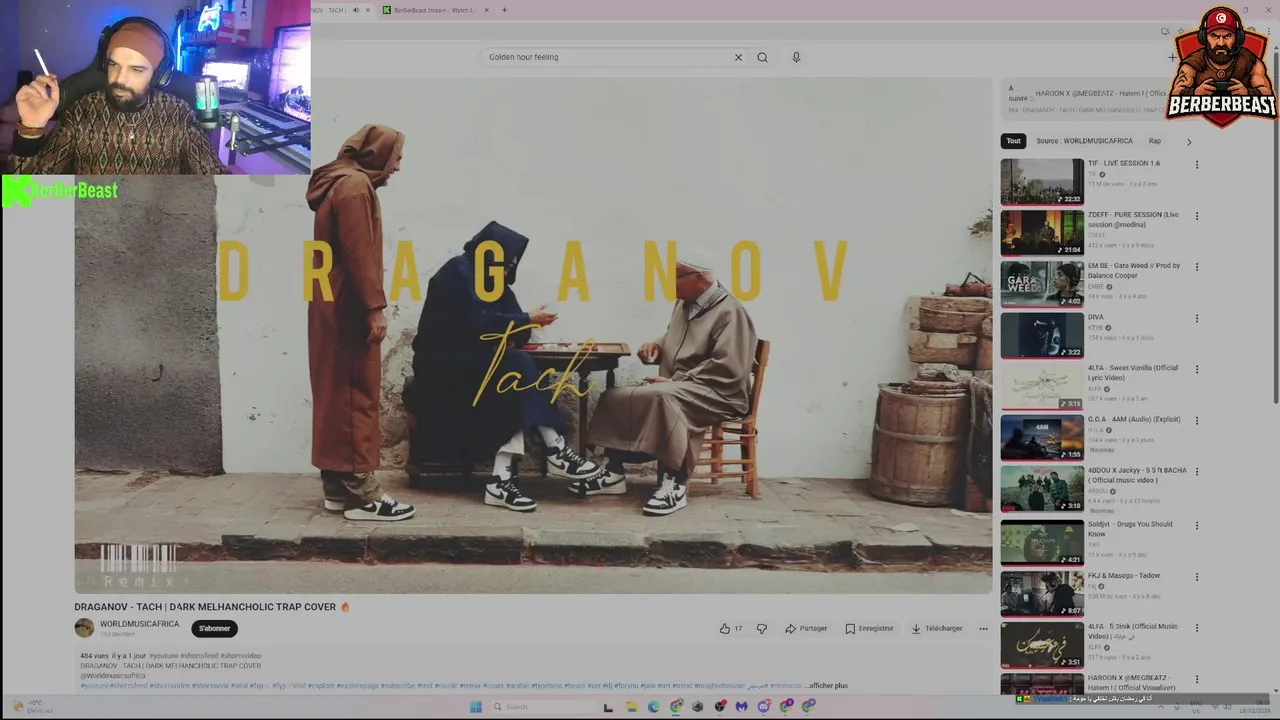Viewport: 1280px width, 720px height.
Task: Open 4LFA Sweet Vanilla thumbnail
Action: [x=1042, y=386]
